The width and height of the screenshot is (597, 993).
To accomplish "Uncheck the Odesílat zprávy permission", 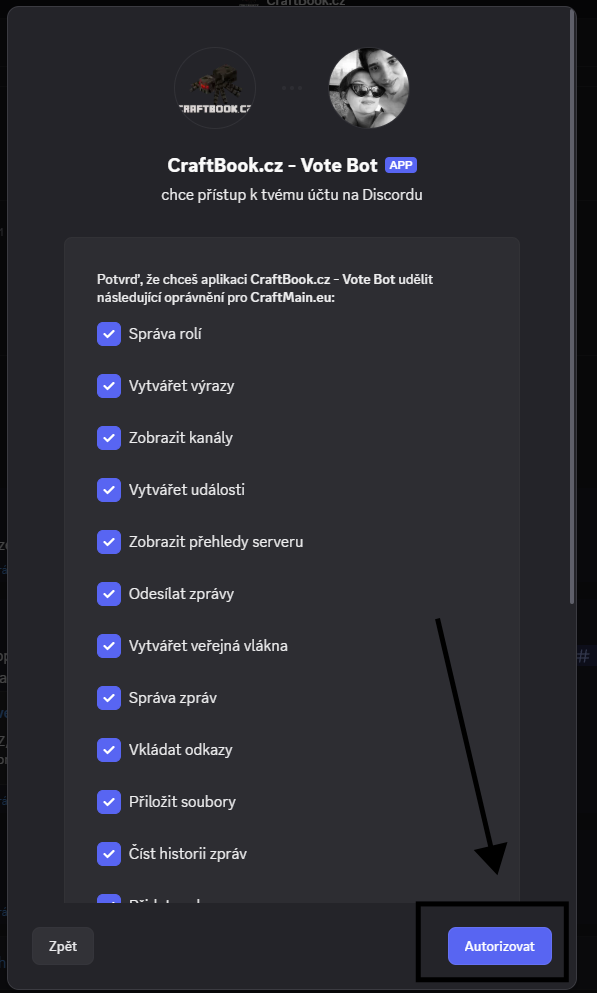I will [x=109, y=593].
